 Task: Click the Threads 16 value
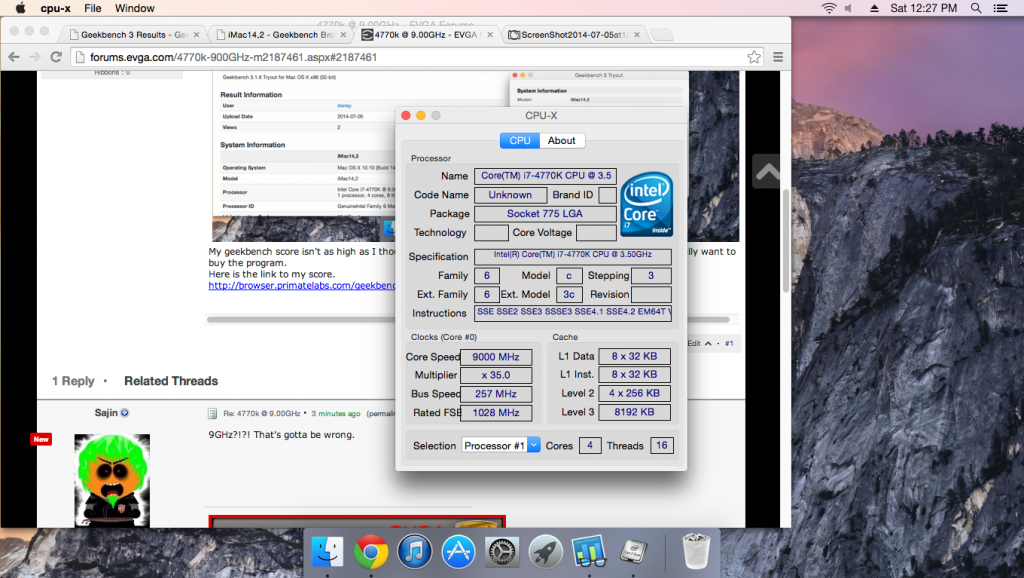[662, 445]
